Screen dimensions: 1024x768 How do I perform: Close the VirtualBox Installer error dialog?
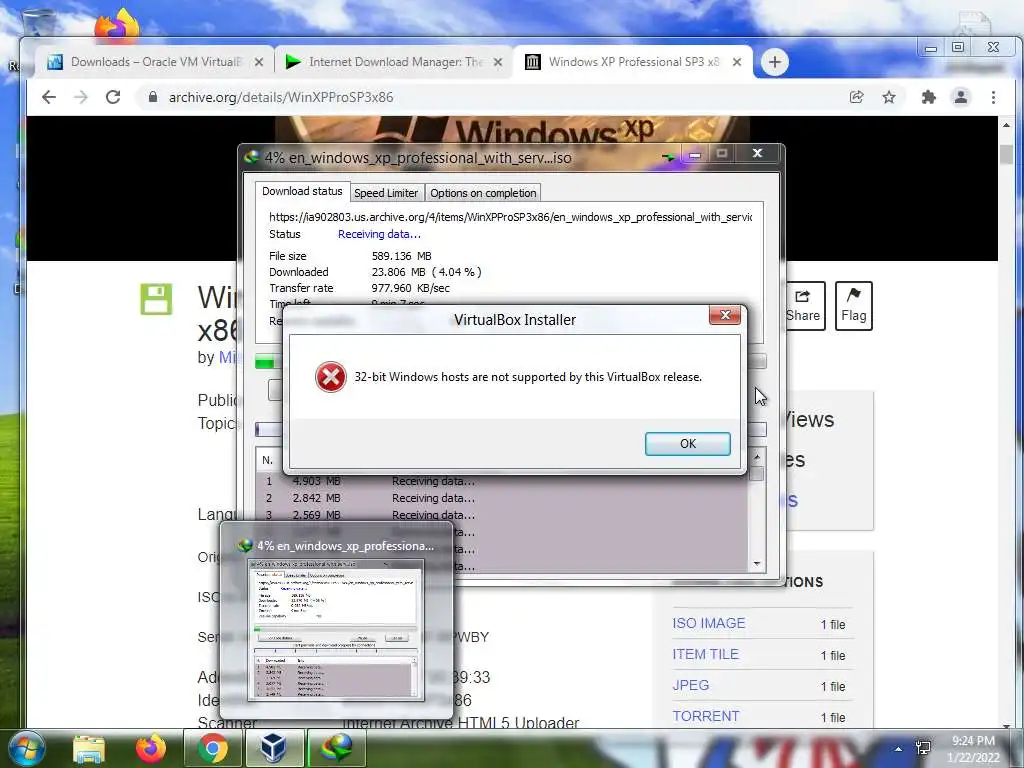click(x=724, y=315)
